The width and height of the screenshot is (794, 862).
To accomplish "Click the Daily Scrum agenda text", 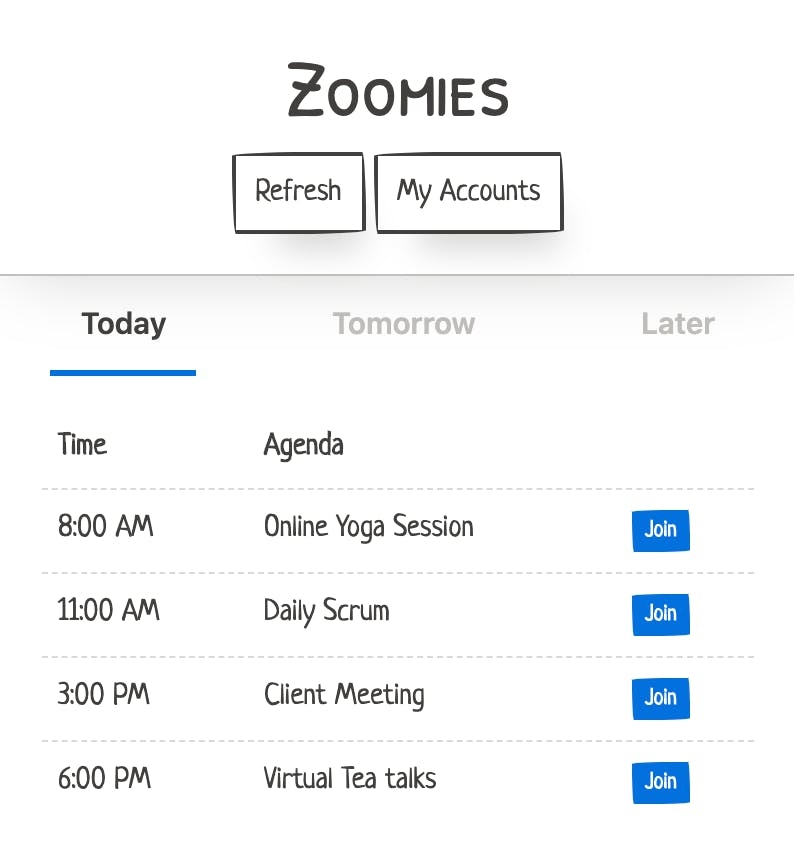I will pos(327,611).
